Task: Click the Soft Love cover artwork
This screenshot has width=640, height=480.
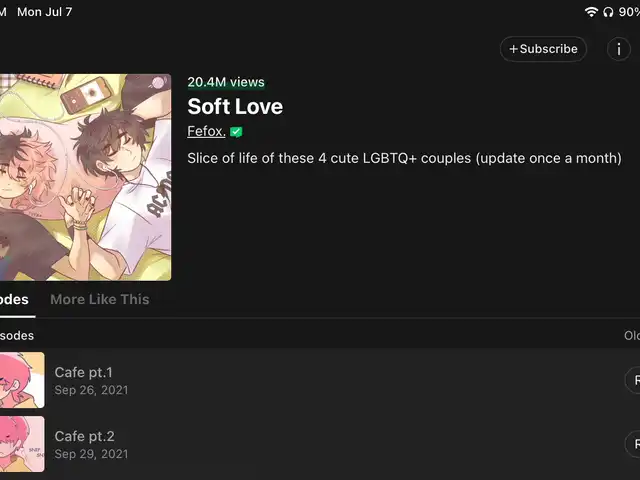Action: 85,177
